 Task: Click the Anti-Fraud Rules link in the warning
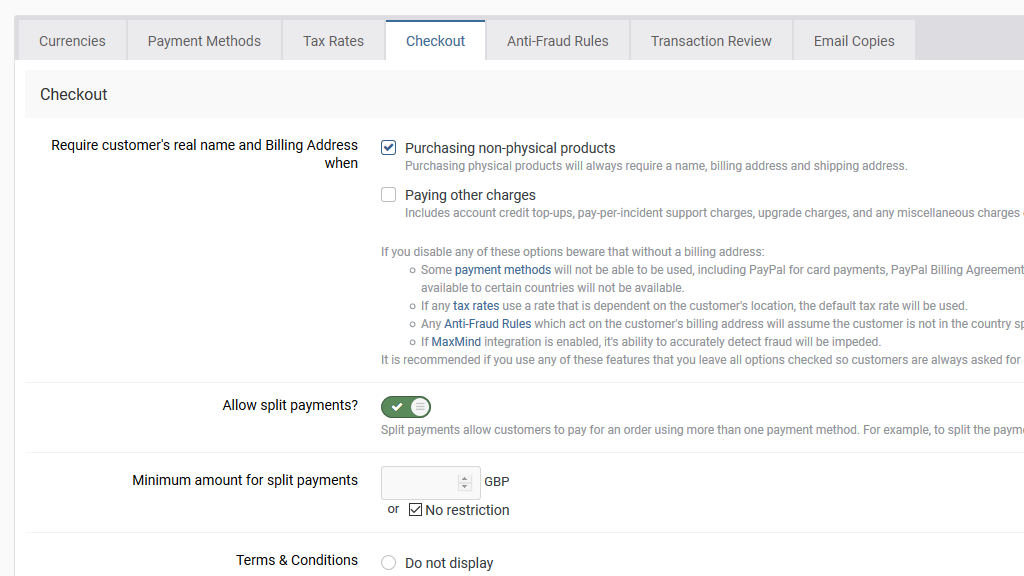(488, 324)
